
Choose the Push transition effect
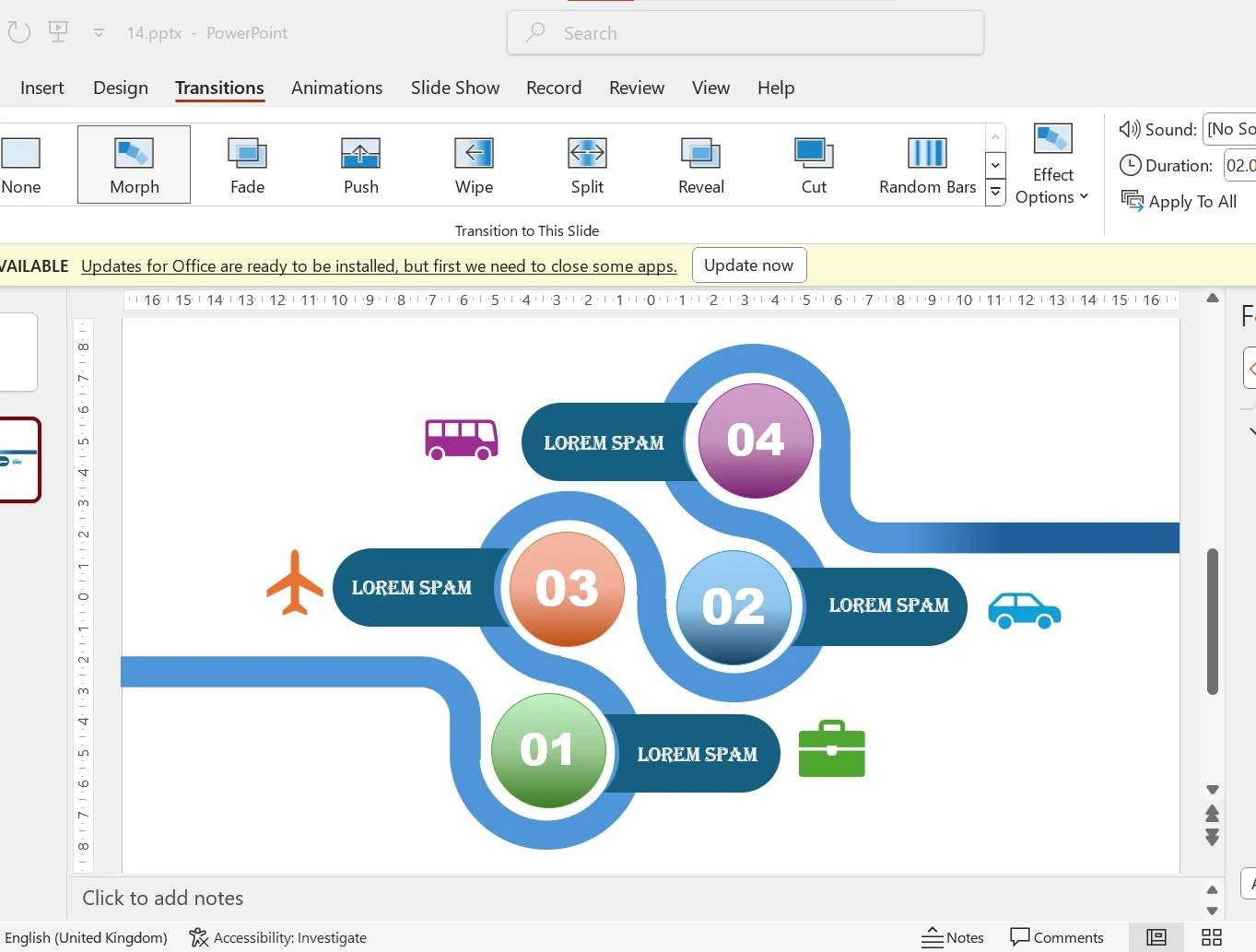pos(360,165)
